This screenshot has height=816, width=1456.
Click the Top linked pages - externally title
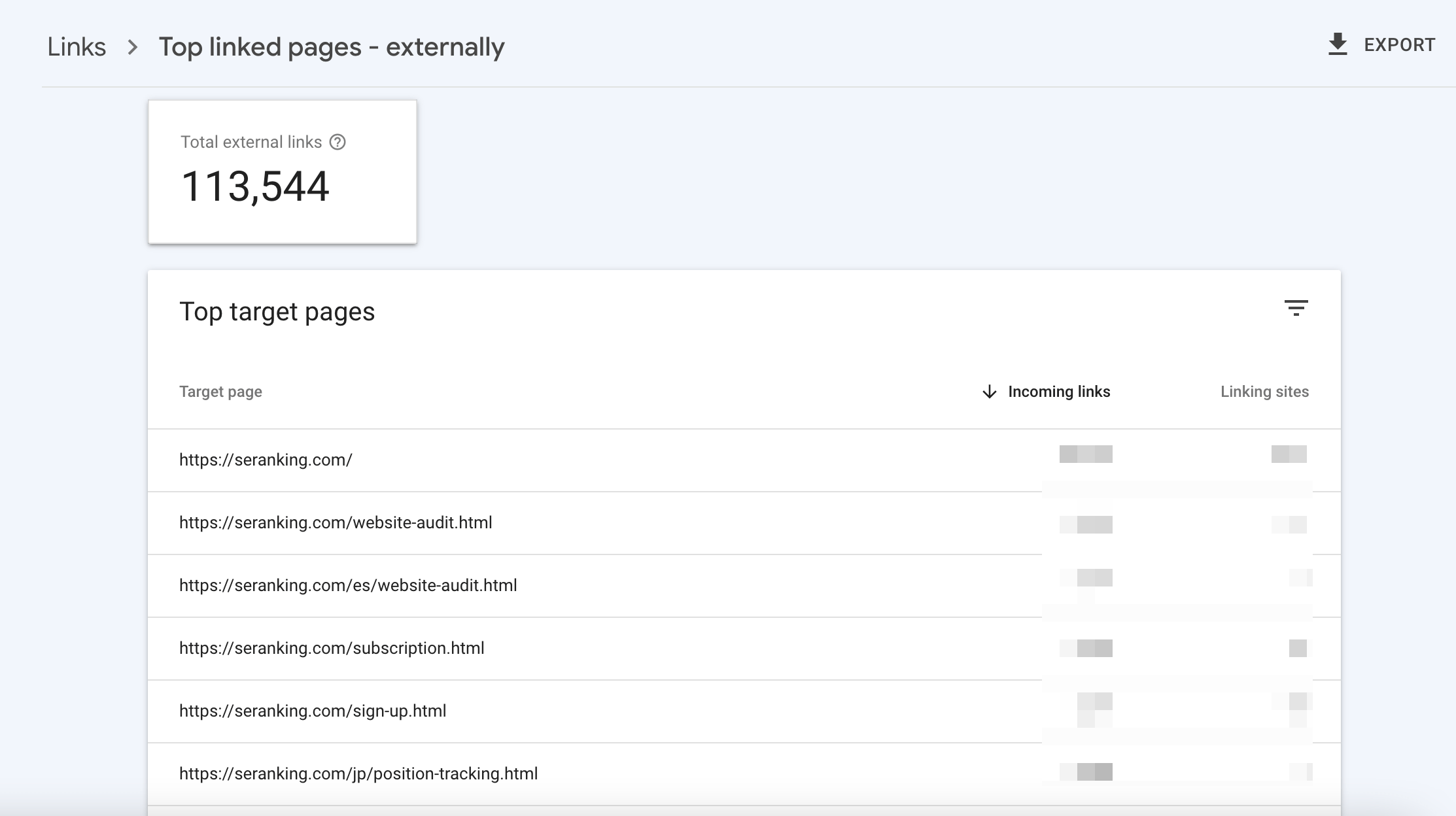pyautogui.click(x=332, y=47)
